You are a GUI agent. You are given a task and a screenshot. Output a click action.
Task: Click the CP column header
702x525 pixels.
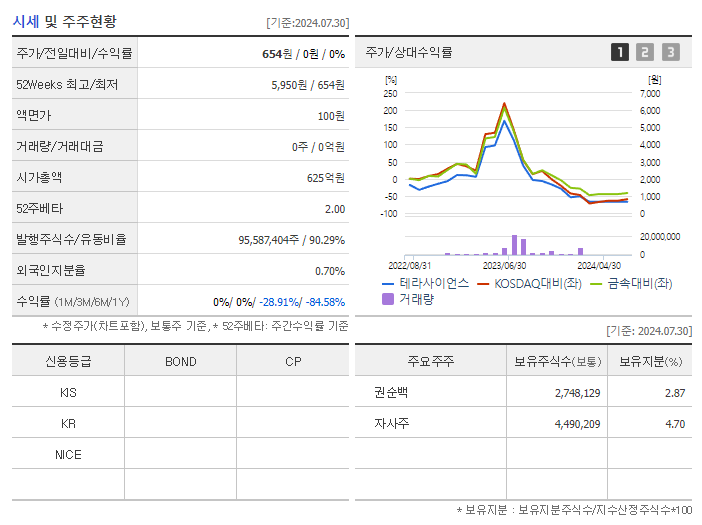[293, 362]
